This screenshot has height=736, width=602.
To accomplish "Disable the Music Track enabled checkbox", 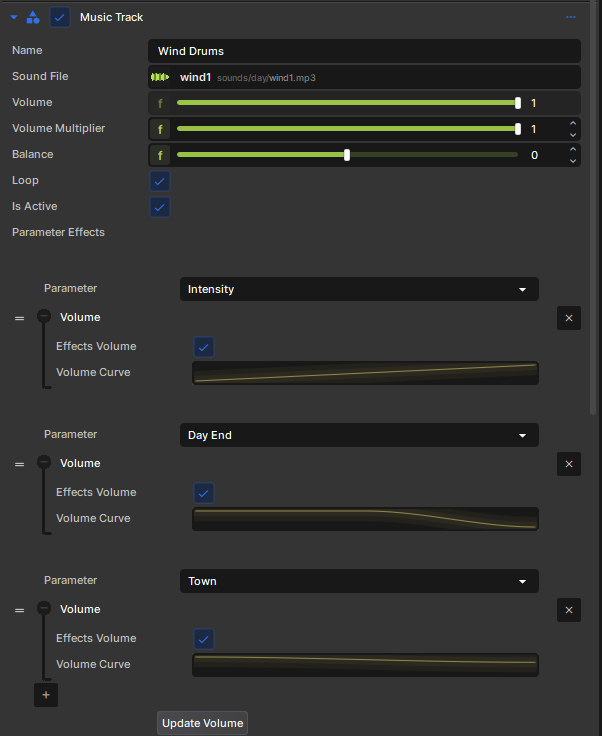I will click(60, 17).
